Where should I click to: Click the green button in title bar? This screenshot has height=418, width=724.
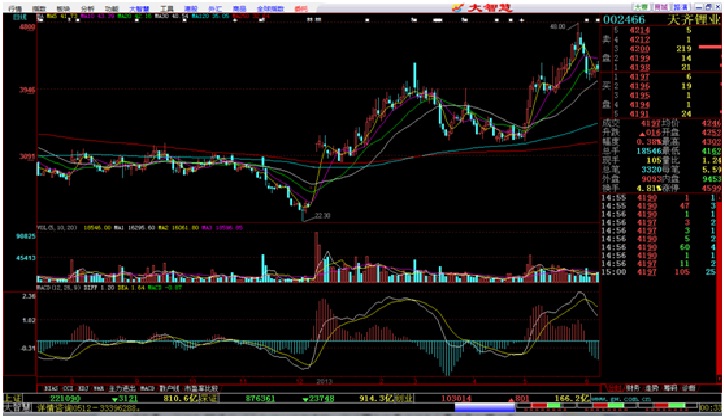coord(640,7)
